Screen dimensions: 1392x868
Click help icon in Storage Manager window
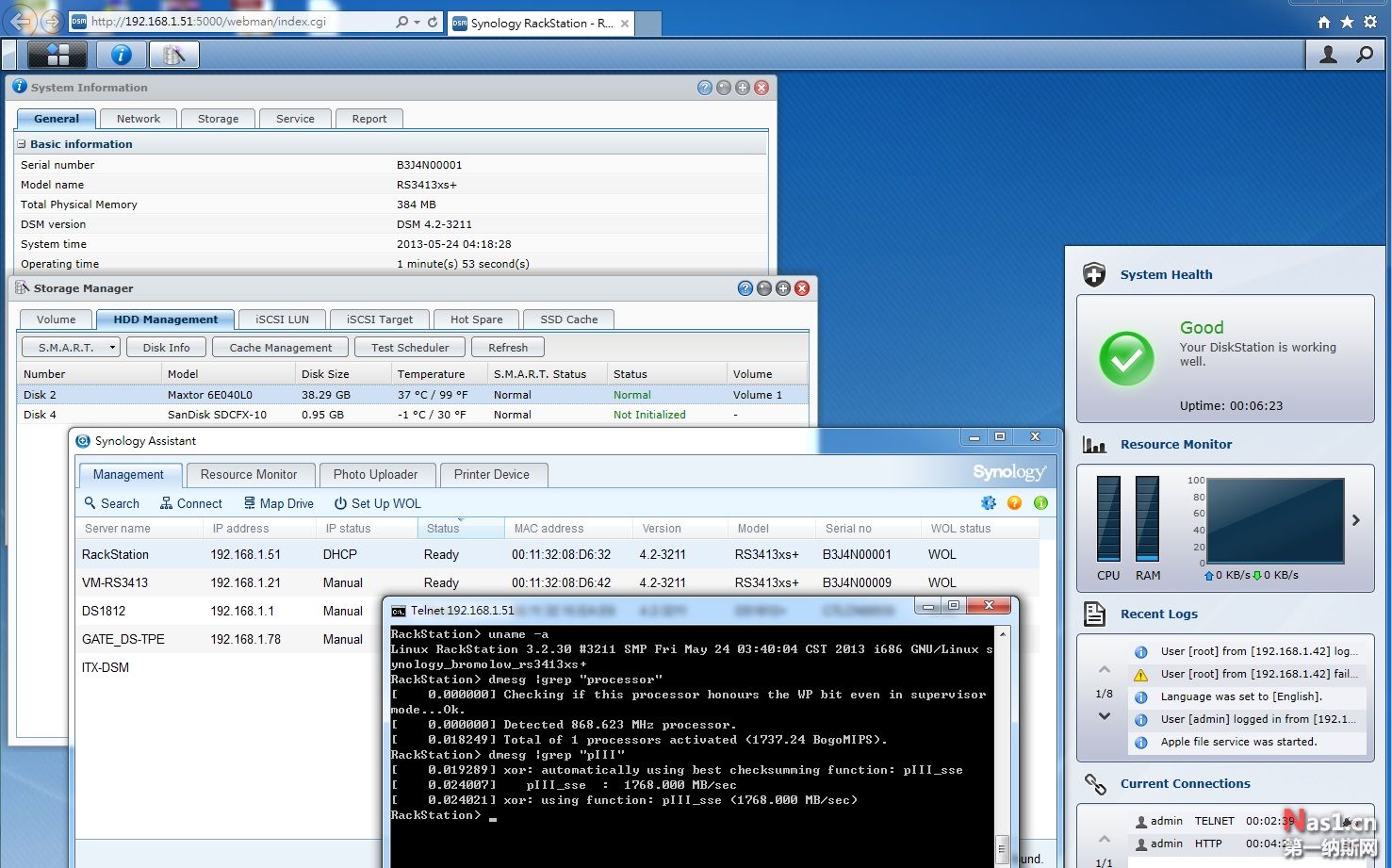click(x=745, y=288)
